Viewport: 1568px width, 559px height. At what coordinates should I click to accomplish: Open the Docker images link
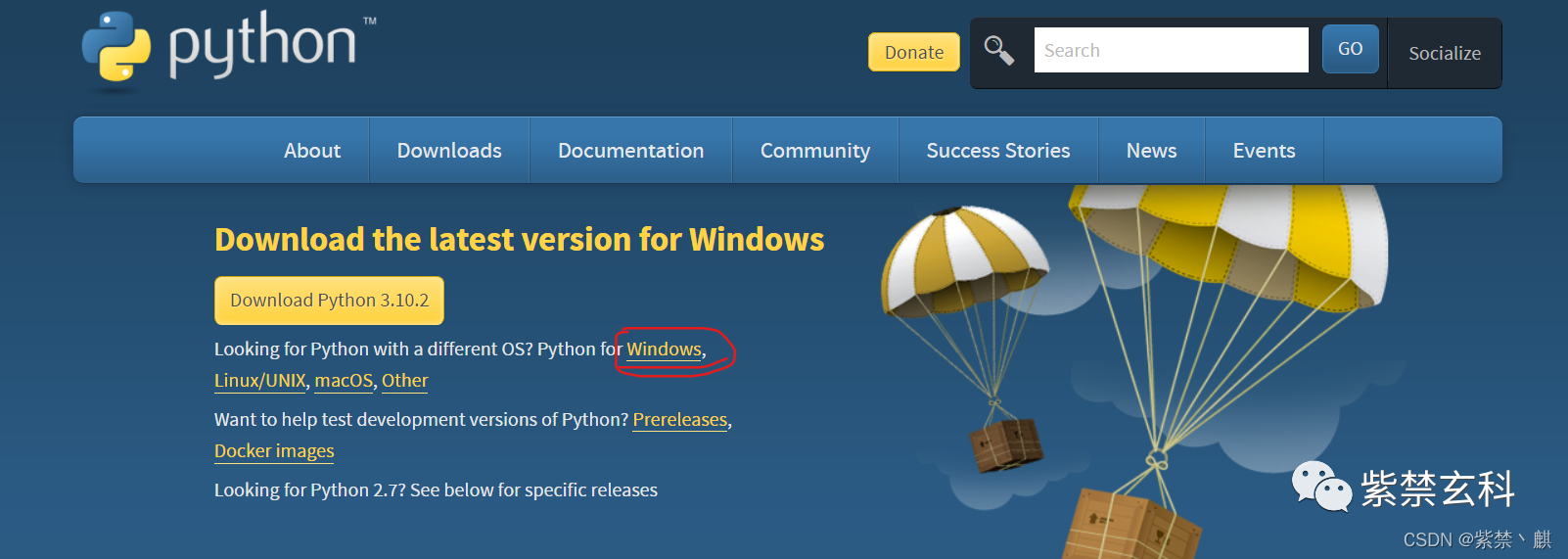coord(274,451)
